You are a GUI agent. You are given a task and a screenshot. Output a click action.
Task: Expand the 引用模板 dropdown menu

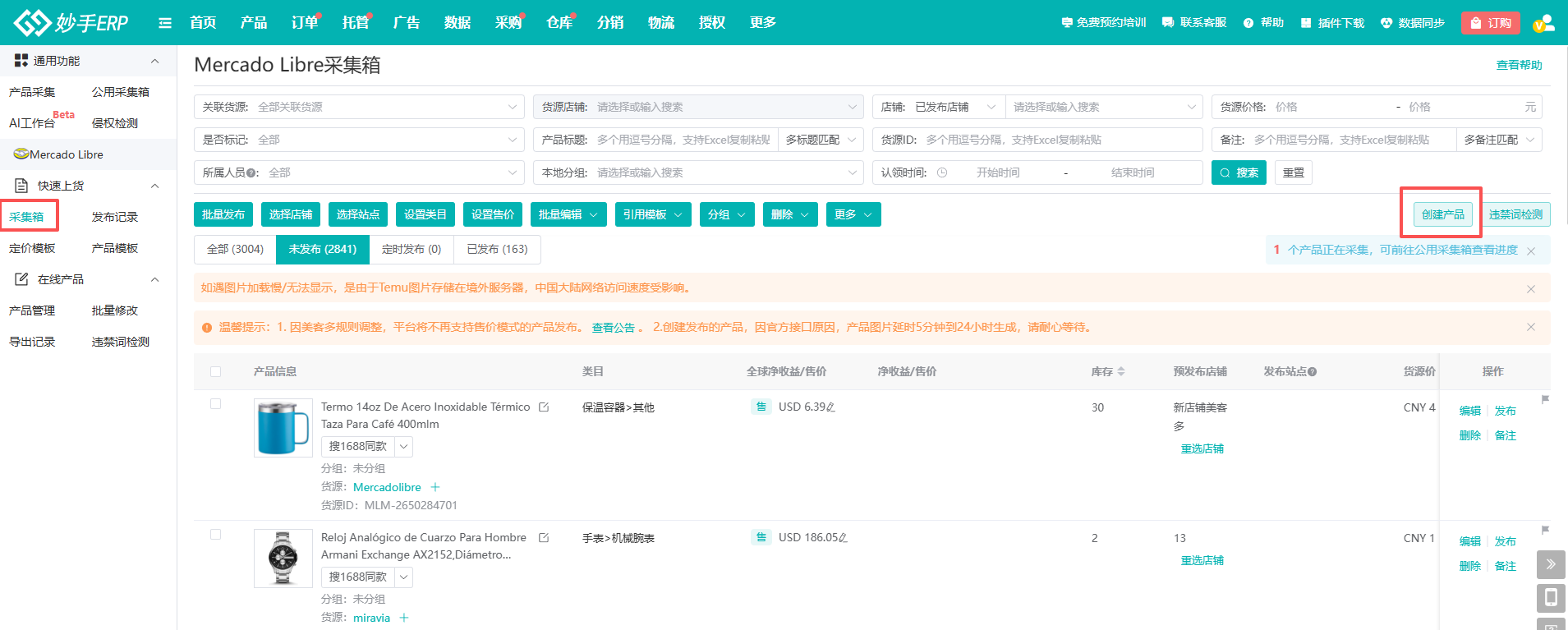tap(652, 214)
